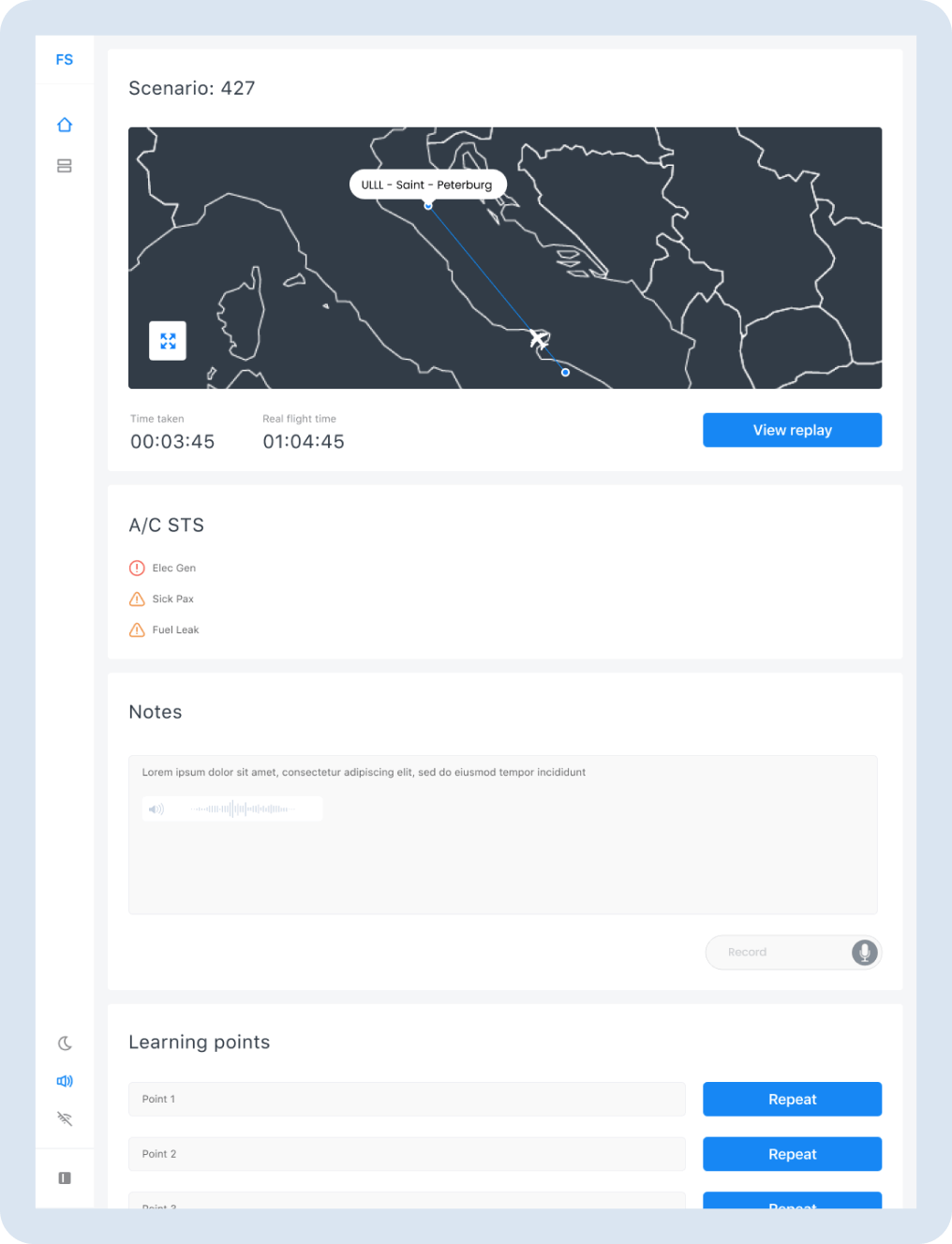This screenshot has height=1244, width=952.
Task: Toggle the sound speaker icon in sidebar
Action: [65, 1081]
